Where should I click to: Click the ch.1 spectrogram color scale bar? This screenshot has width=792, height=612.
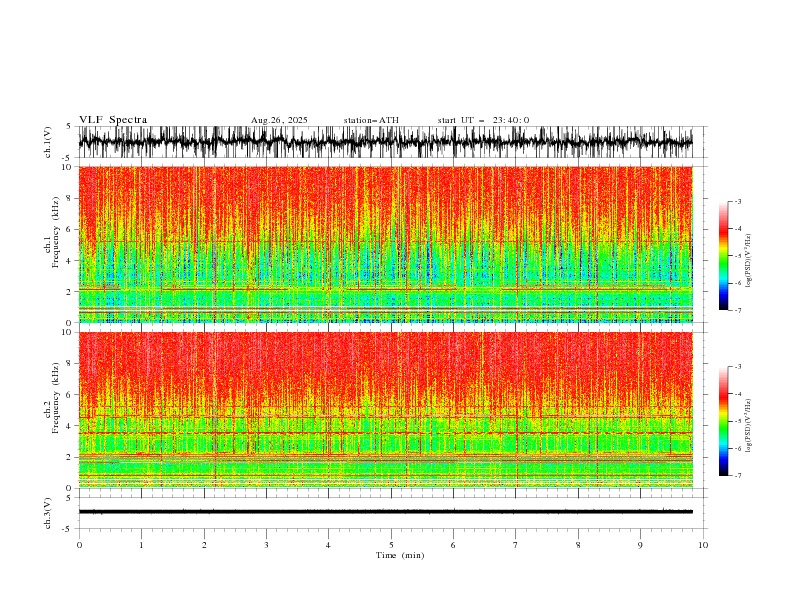[723, 256]
